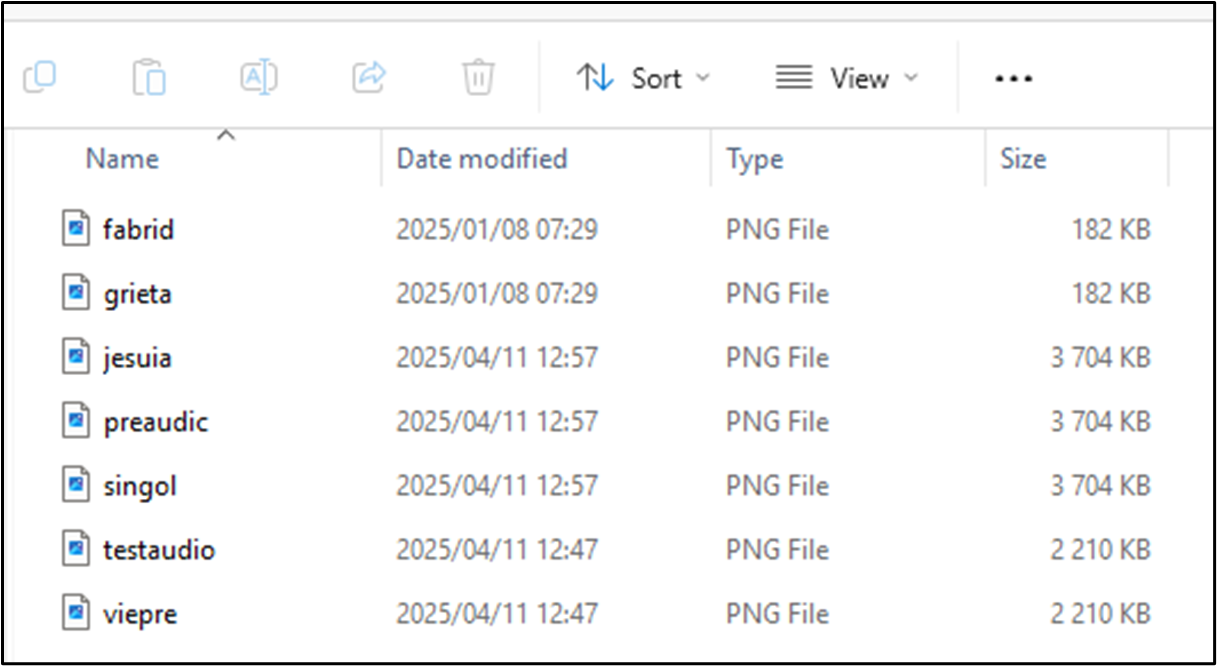Viewport: 1217px width, 666px height.
Task: Select the grieta file name
Action: pos(137,294)
